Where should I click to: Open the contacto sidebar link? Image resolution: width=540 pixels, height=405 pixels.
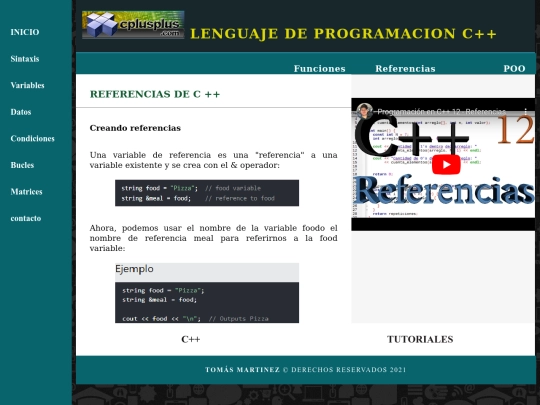coord(26,218)
